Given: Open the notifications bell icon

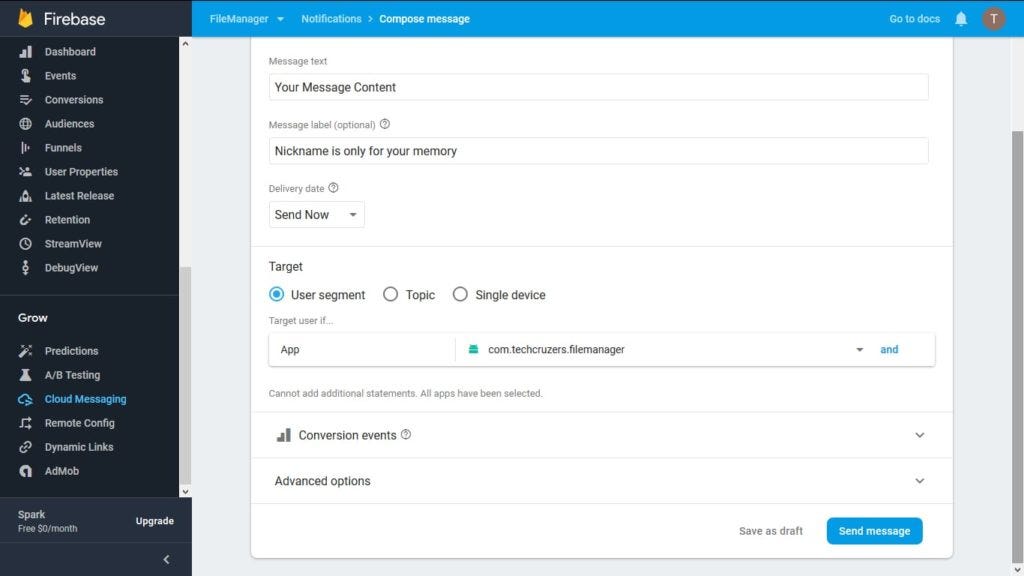Looking at the screenshot, I should click(x=961, y=19).
